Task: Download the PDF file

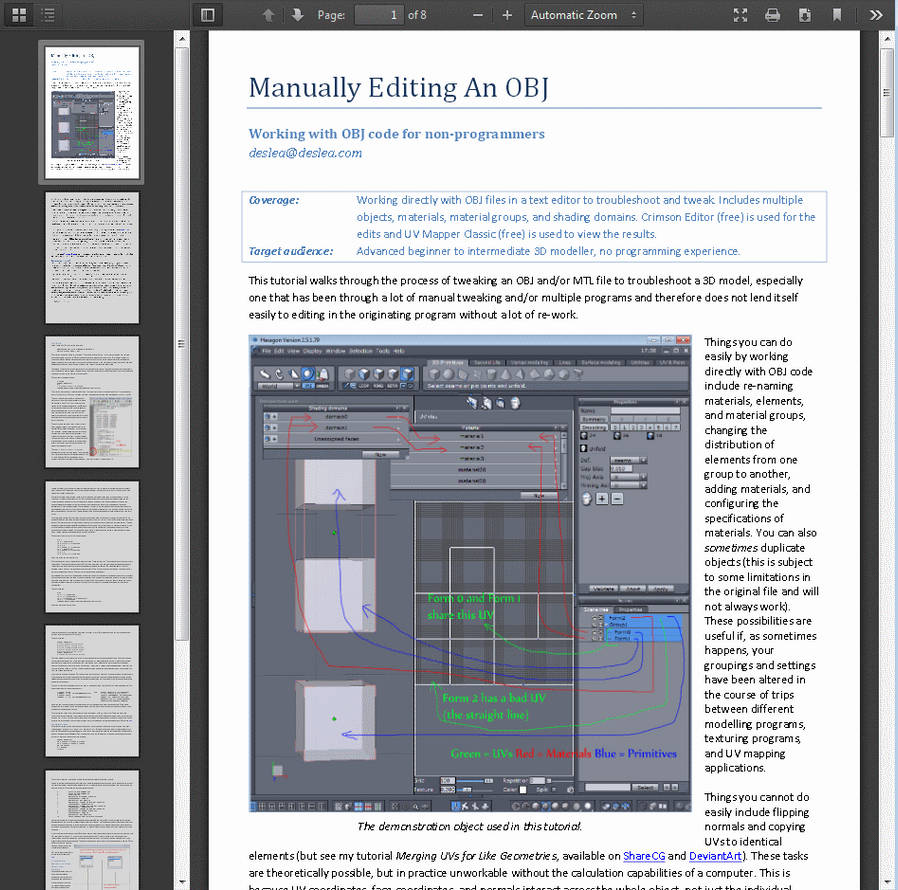Action: click(805, 14)
